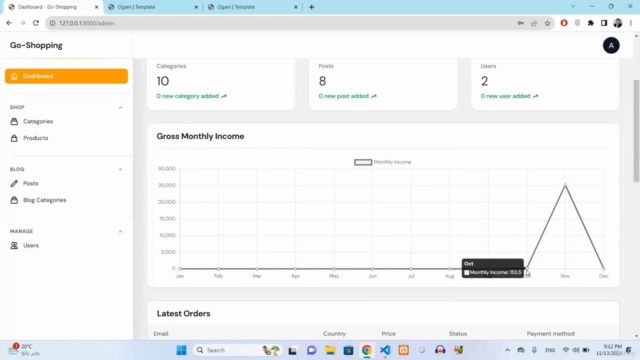Image resolution: width=640 pixels, height=360 pixels.
Task: Open XAMPP from the taskbar
Action: [x=403, y=350]
